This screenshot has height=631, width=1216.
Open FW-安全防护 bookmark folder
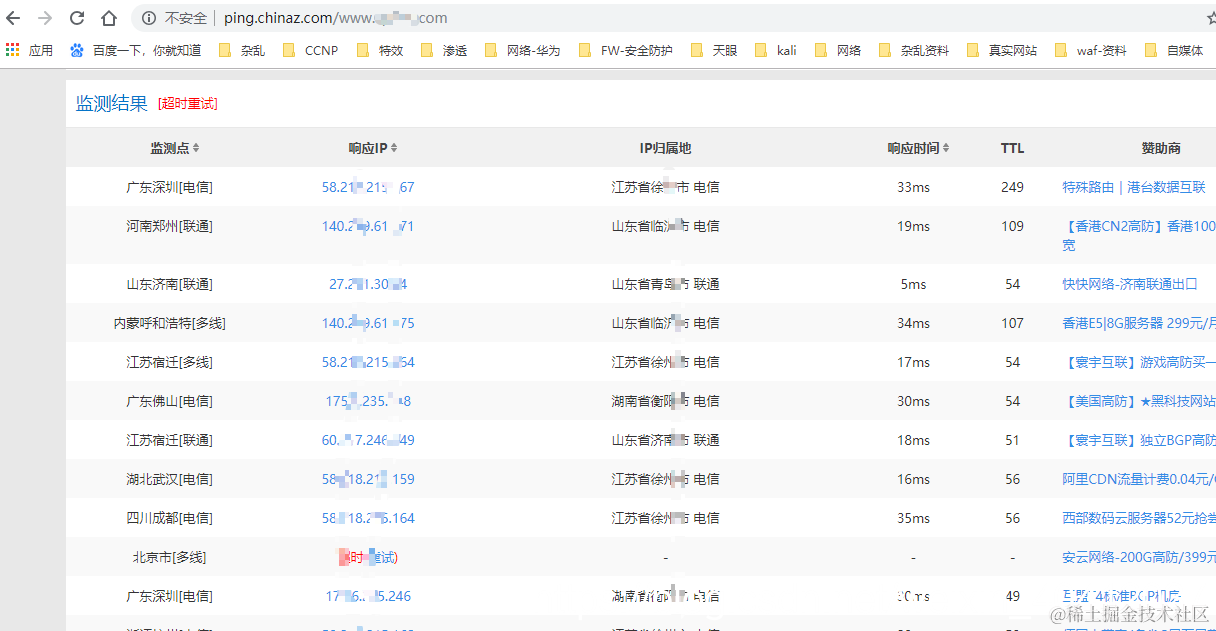tap(625, 50)
